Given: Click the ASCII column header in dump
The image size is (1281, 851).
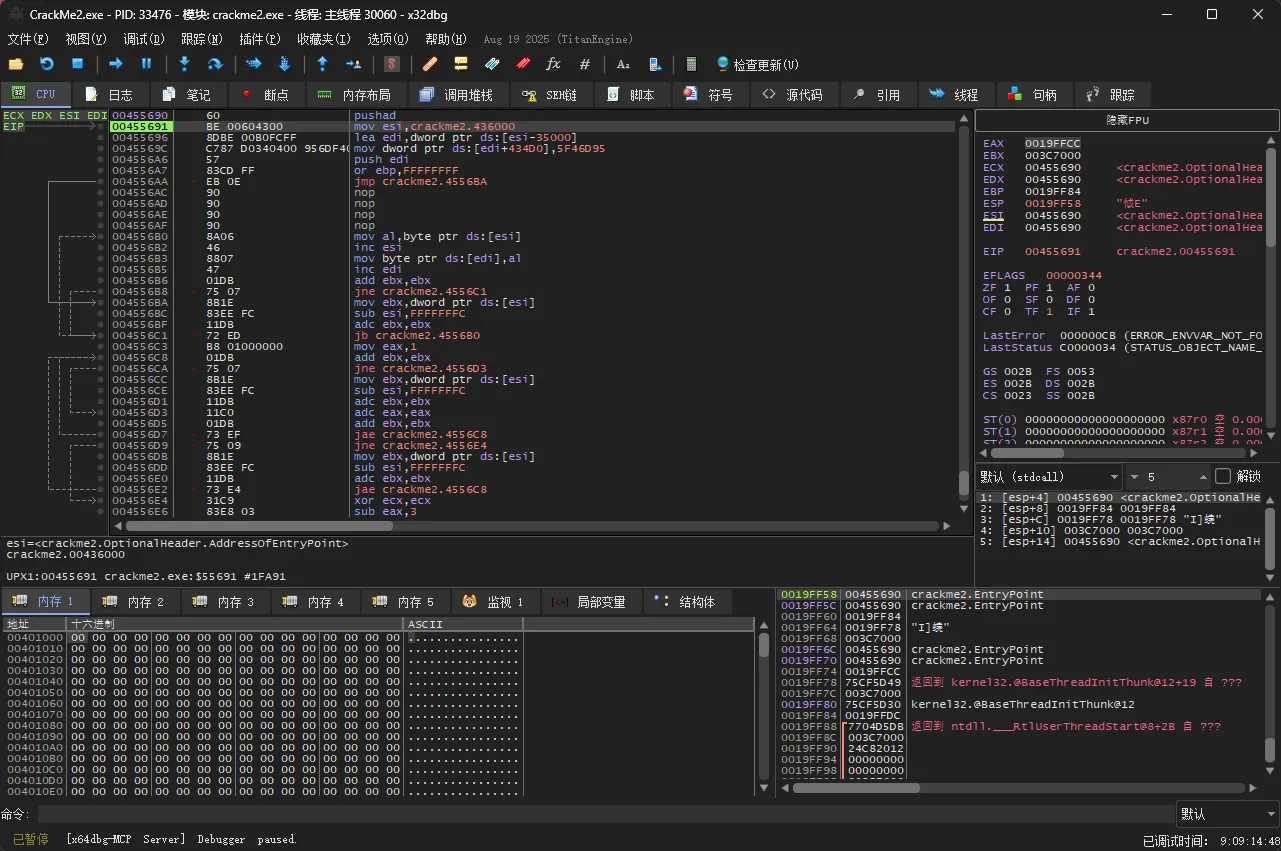Looking at the screenshot, I should tap(463, 624).
